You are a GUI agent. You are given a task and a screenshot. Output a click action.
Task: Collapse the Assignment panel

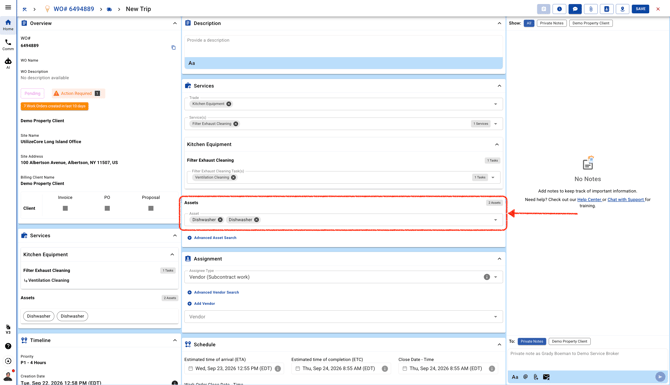[499, 259]
